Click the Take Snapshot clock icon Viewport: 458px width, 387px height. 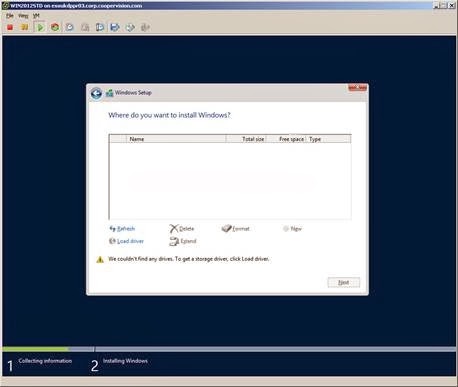click(70, 27)
